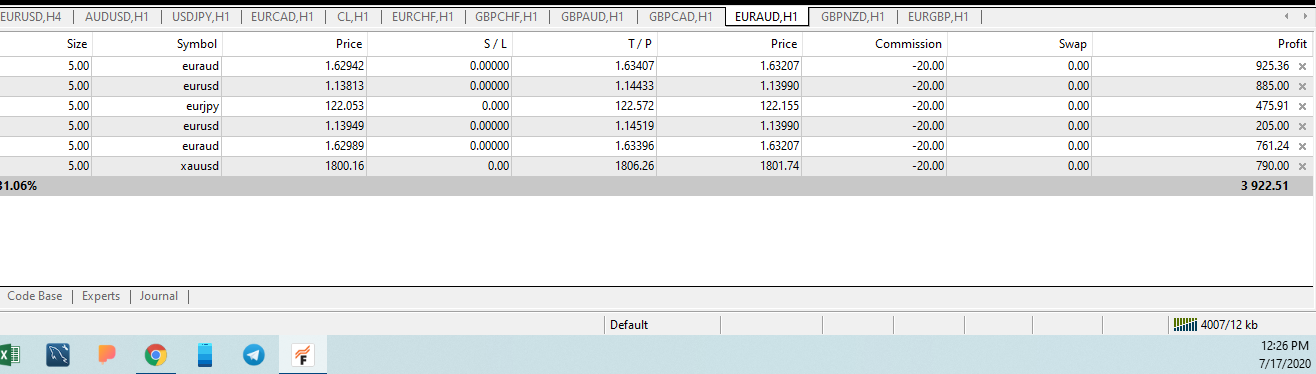
Task: Open Telegram from the taskbar
Action: click(x=254, y=354)
